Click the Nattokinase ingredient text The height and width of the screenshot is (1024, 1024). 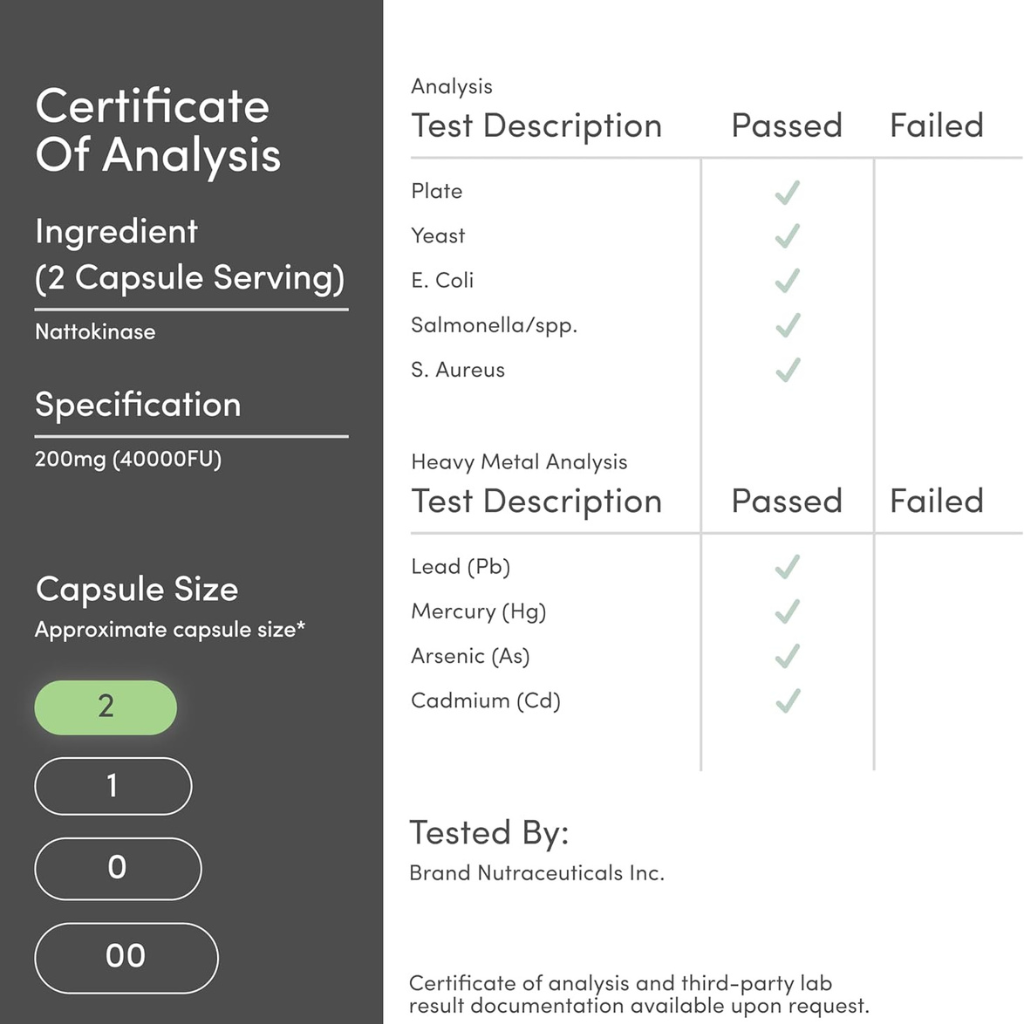(95, 332)
